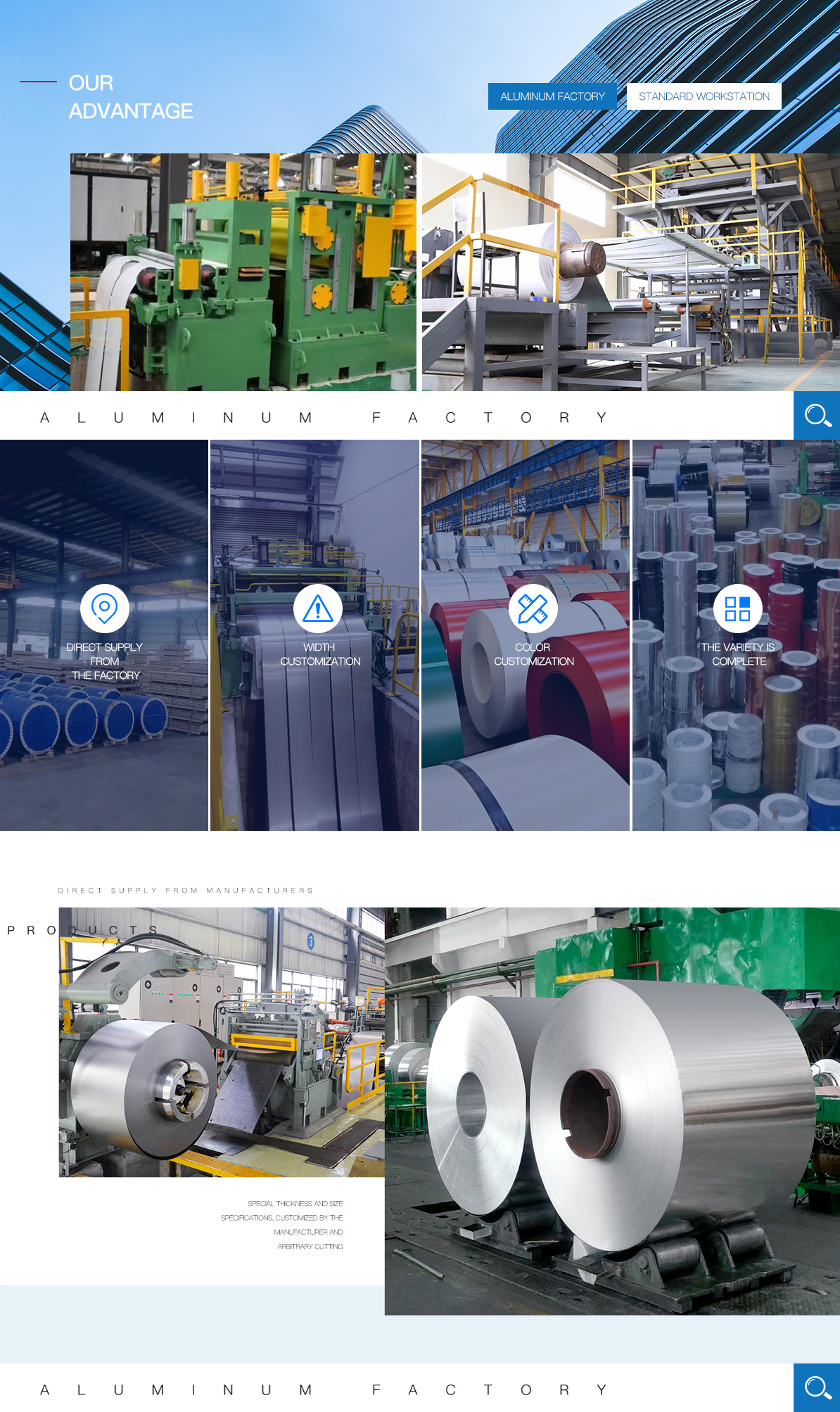Click the grid Variety Is Complete icon
The width and height of the screenshot is (840, 1412).
(738, 608)
